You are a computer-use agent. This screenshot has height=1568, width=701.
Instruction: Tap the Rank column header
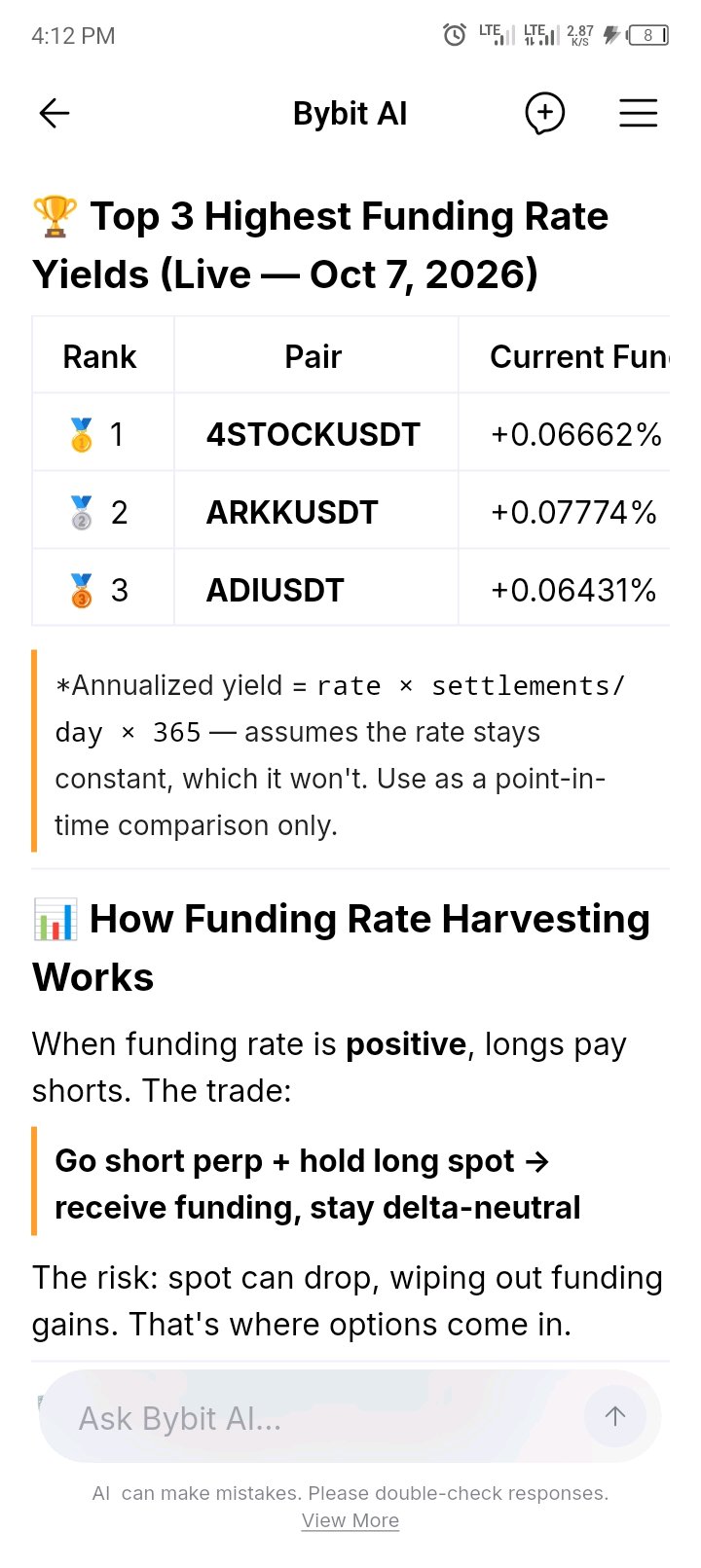[x=99, y=357]
